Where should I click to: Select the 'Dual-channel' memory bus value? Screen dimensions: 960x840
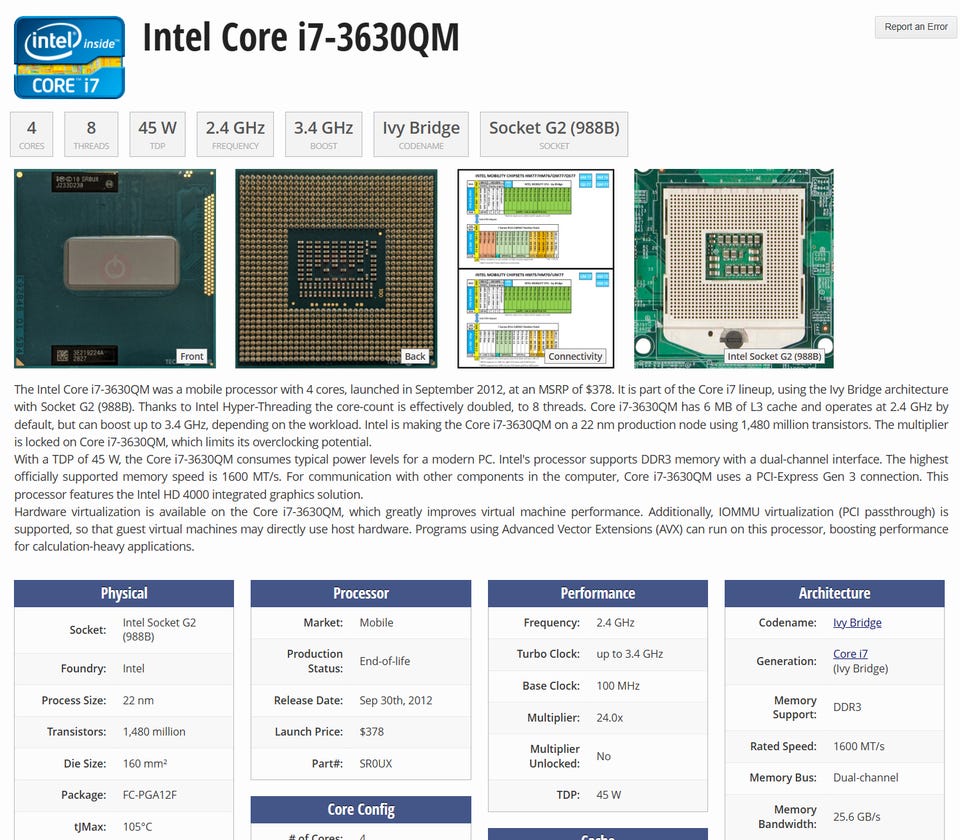pyautogui.click(x=866, y=778)
